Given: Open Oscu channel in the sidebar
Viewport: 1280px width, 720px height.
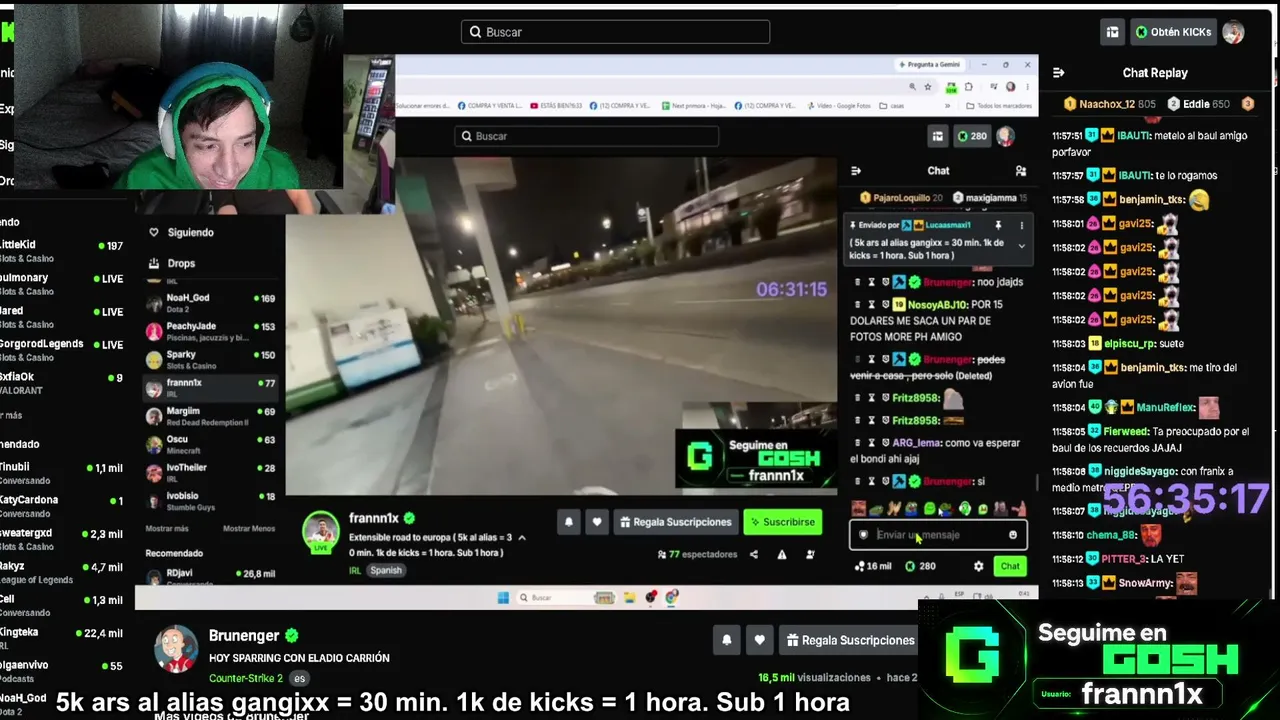Looking at the screenshot, I should (x=211, y=444).
